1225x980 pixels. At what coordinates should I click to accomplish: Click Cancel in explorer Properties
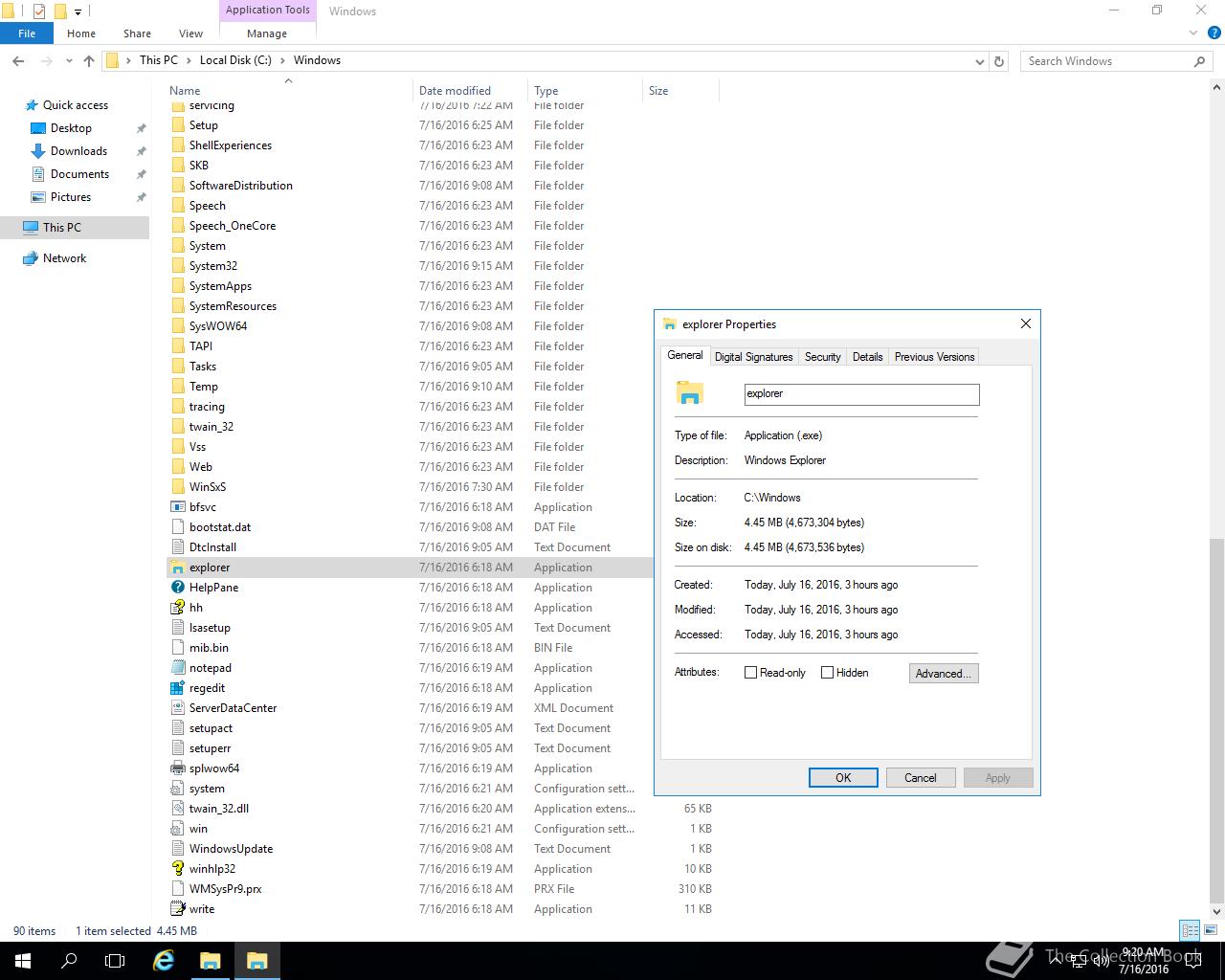[921, 778]
